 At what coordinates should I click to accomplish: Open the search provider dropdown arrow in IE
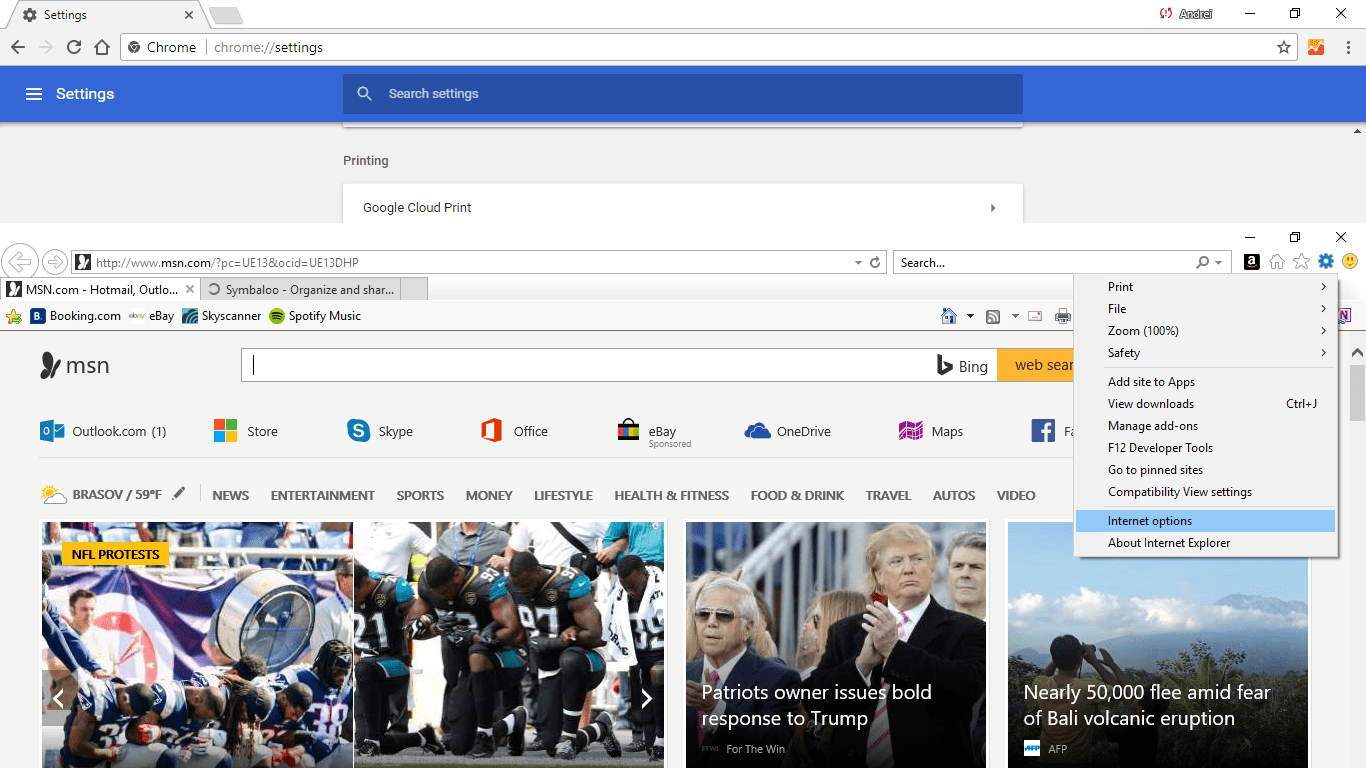click(1218, 262)
